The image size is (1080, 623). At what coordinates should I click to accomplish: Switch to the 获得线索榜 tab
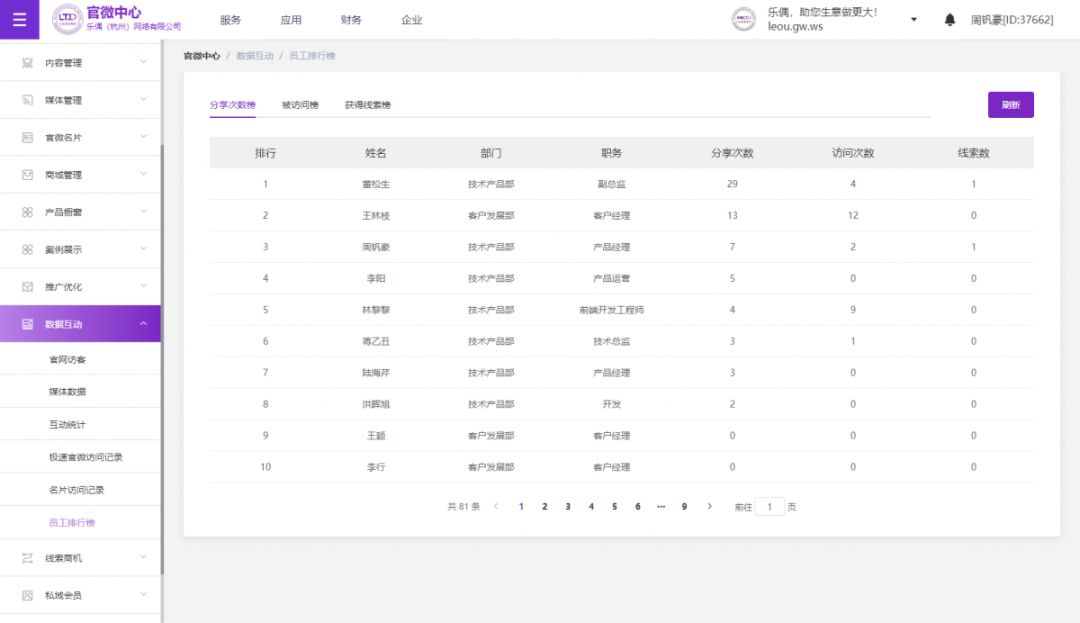point(367,105)
